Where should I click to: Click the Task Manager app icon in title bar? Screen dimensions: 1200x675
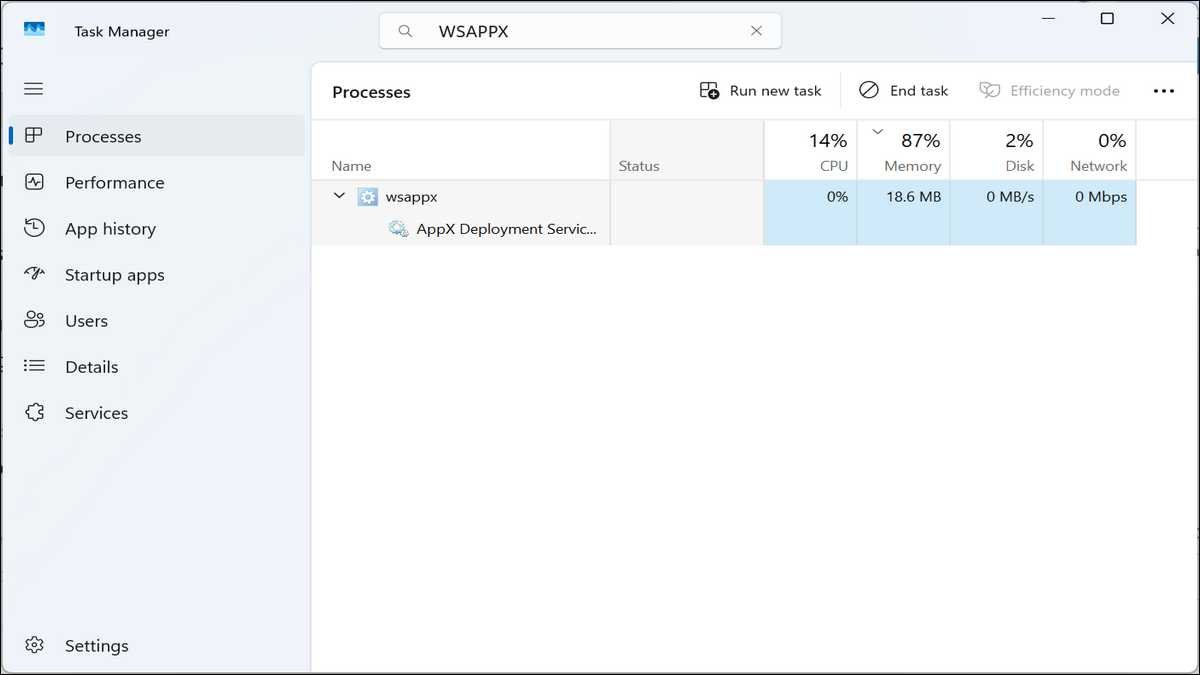(34, 31)
